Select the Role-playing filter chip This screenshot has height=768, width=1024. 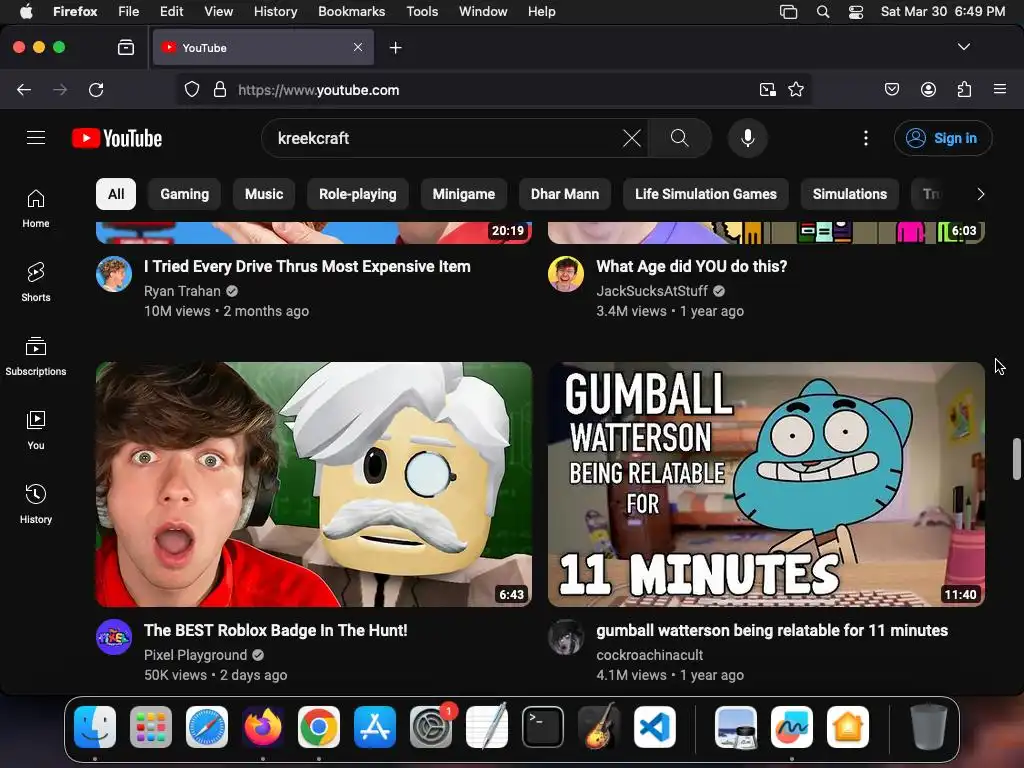click(x=358, y=194)
